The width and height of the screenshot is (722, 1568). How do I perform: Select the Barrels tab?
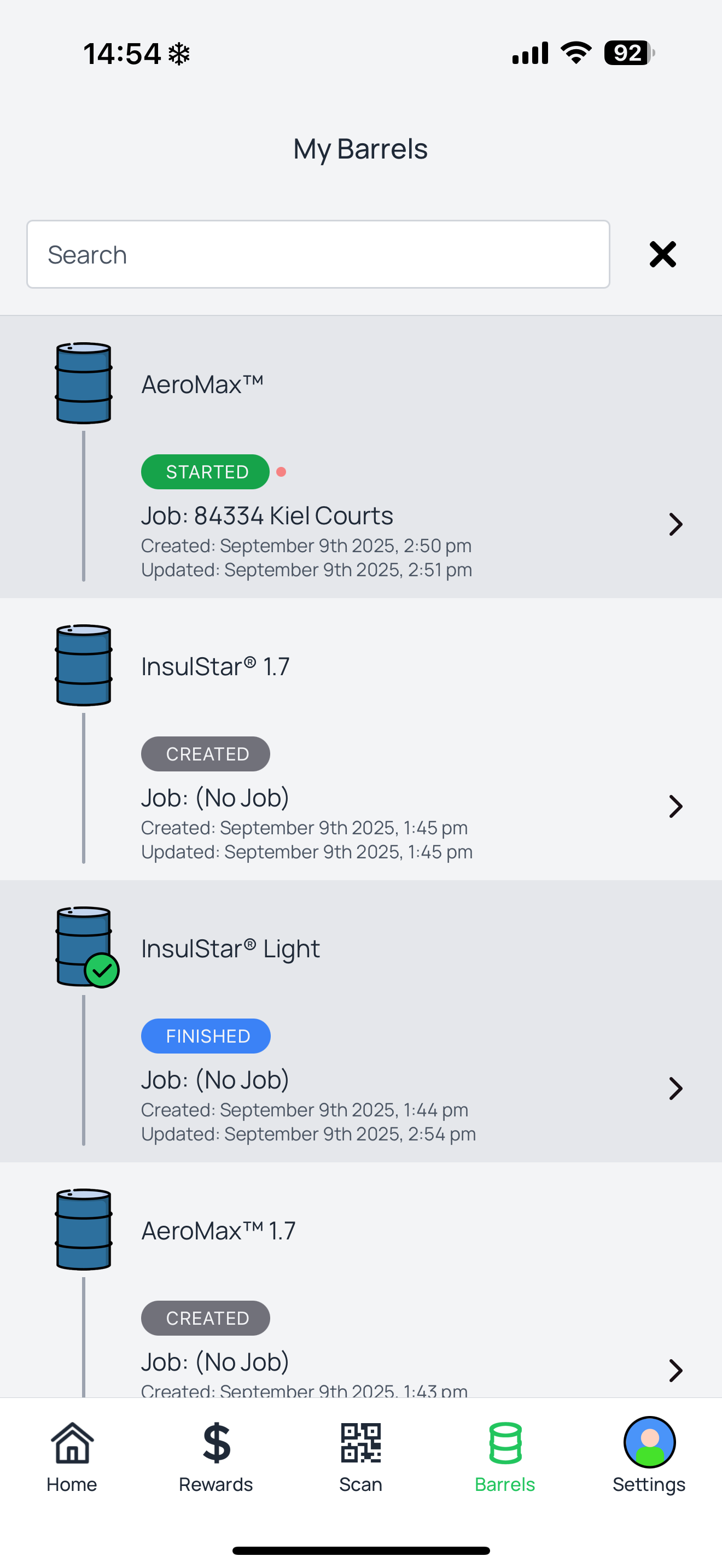click(505, 1458)
